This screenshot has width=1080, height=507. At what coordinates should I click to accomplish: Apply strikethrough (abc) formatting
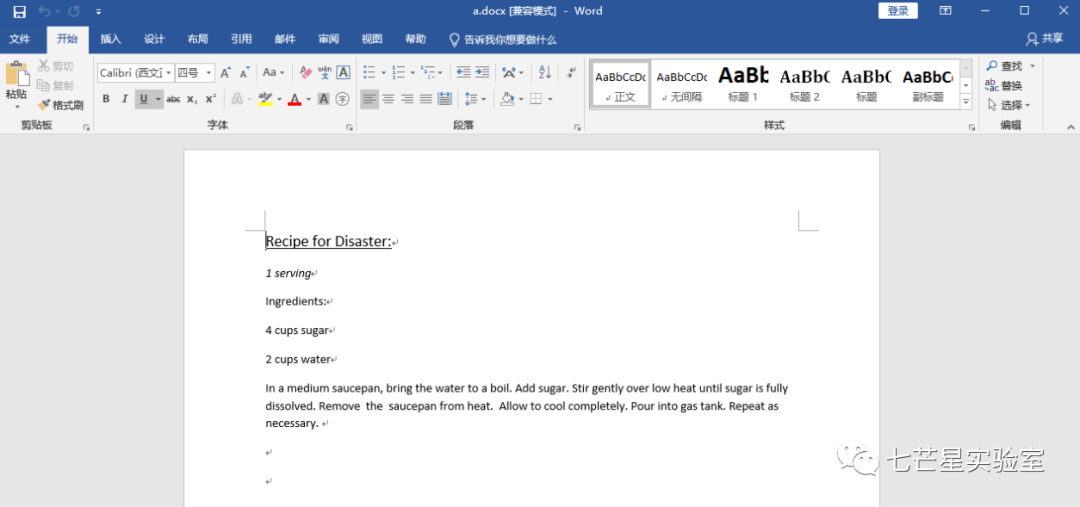click(174, 99)
